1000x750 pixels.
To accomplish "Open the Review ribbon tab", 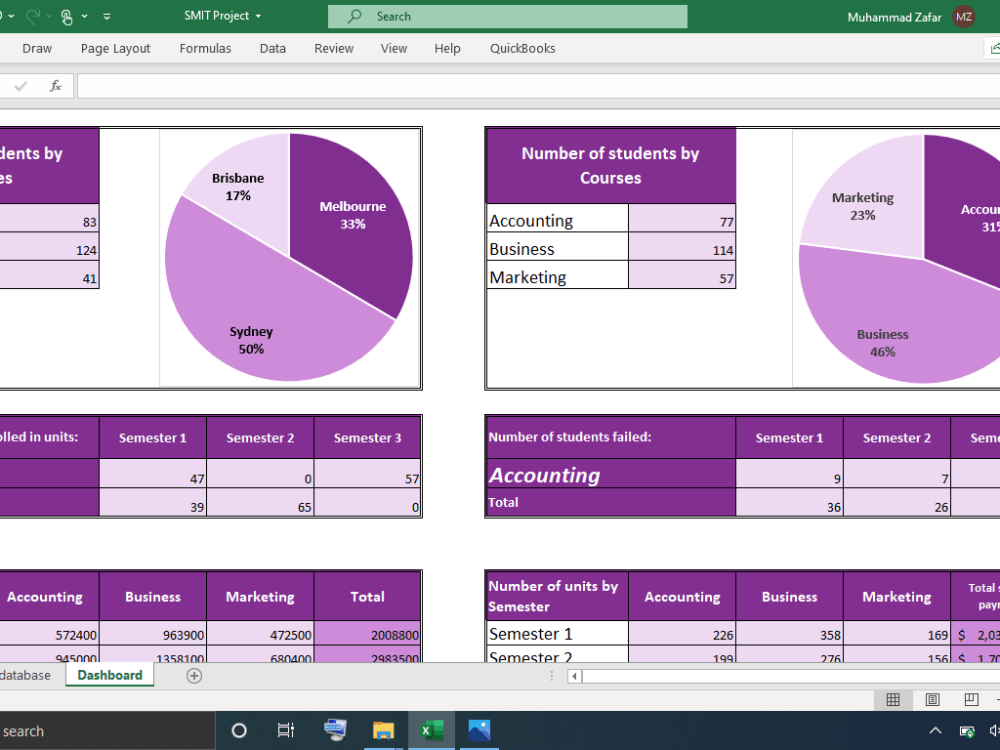I will coord(334,48).
